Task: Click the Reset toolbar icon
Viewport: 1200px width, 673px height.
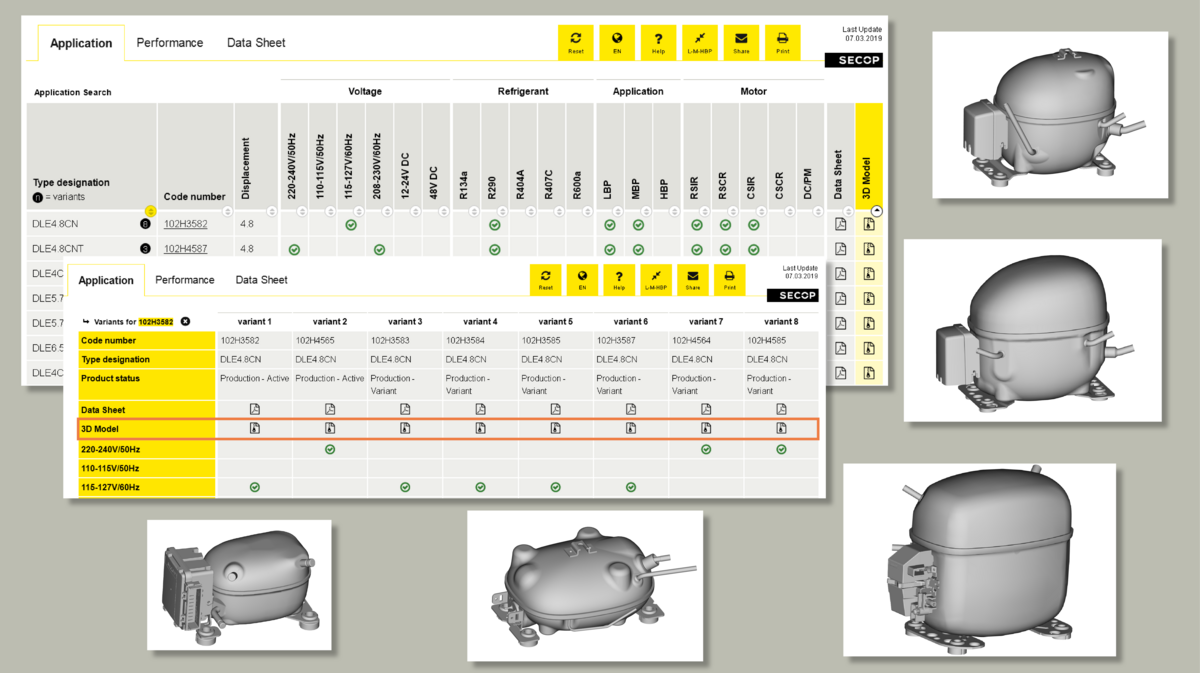Action: click(576, 42)
